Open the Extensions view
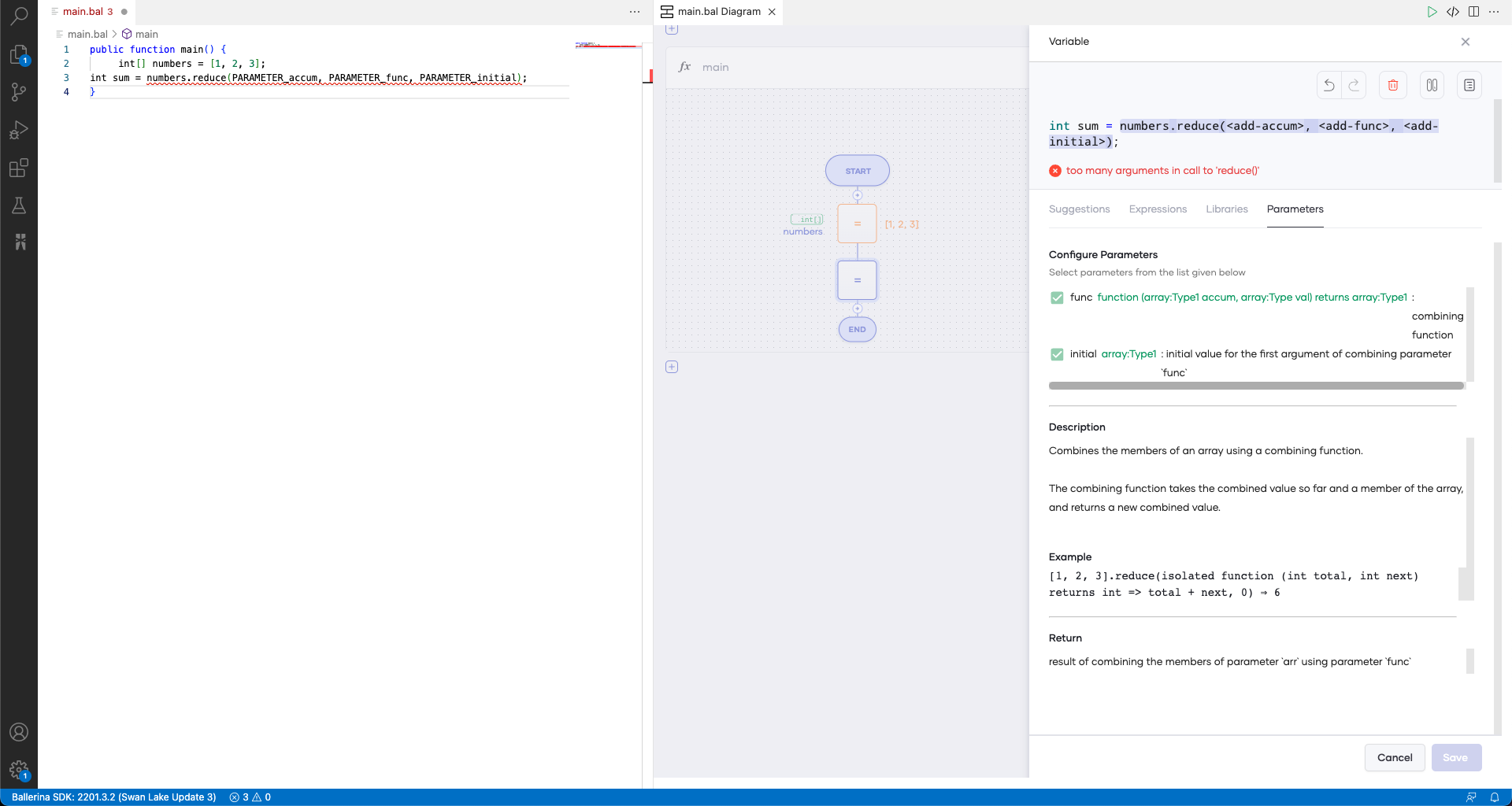 20,168
